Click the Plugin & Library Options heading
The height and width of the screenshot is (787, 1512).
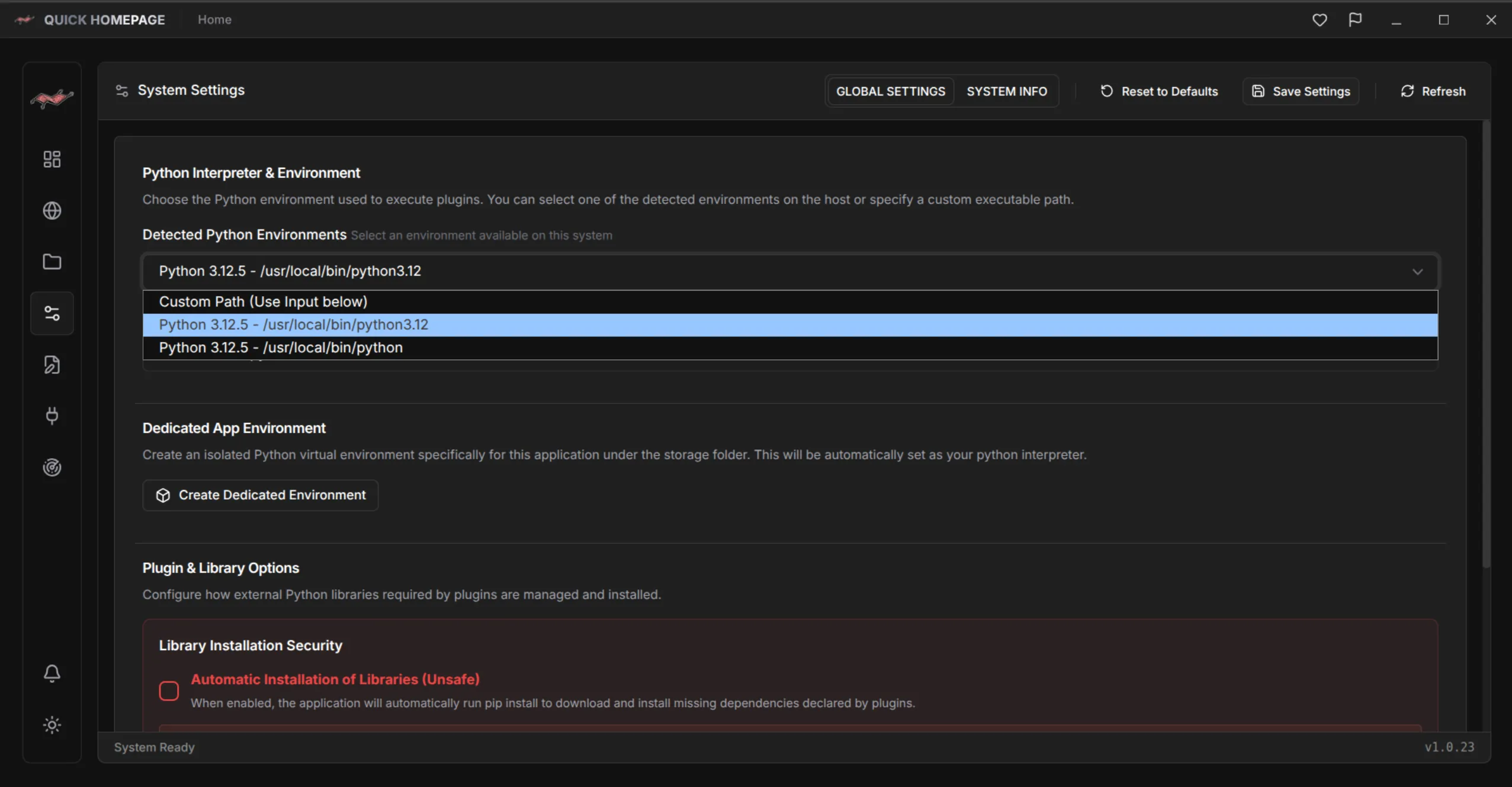coord(220,568)
